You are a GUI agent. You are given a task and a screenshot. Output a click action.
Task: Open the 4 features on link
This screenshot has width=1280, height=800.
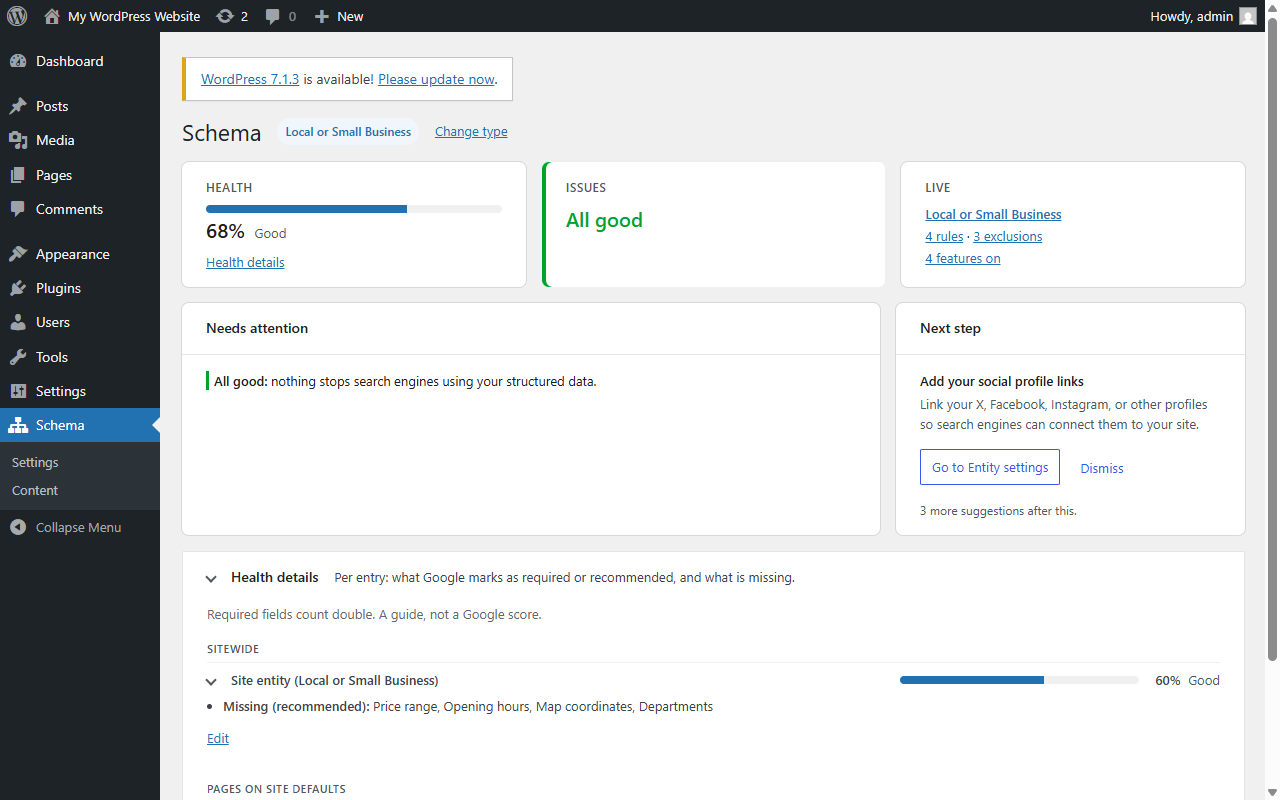pyautogui.click(x=963, y=258)
